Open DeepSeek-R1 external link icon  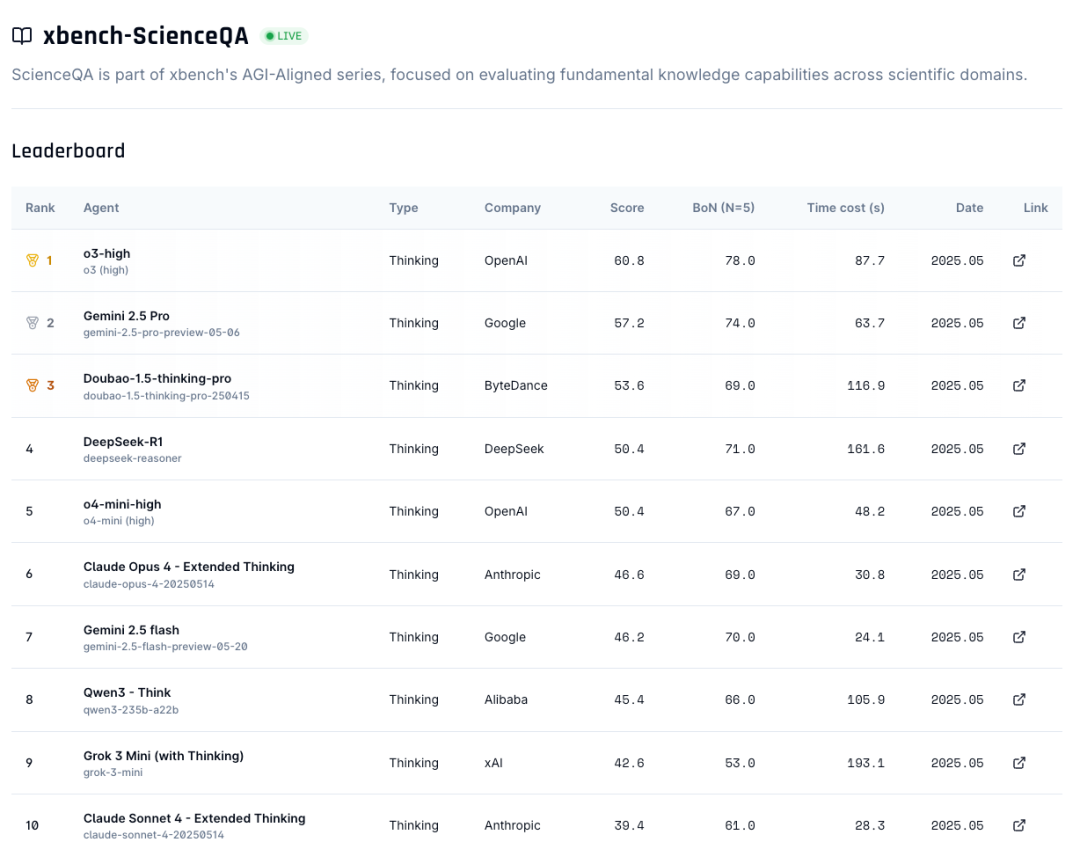(1019, 449)
